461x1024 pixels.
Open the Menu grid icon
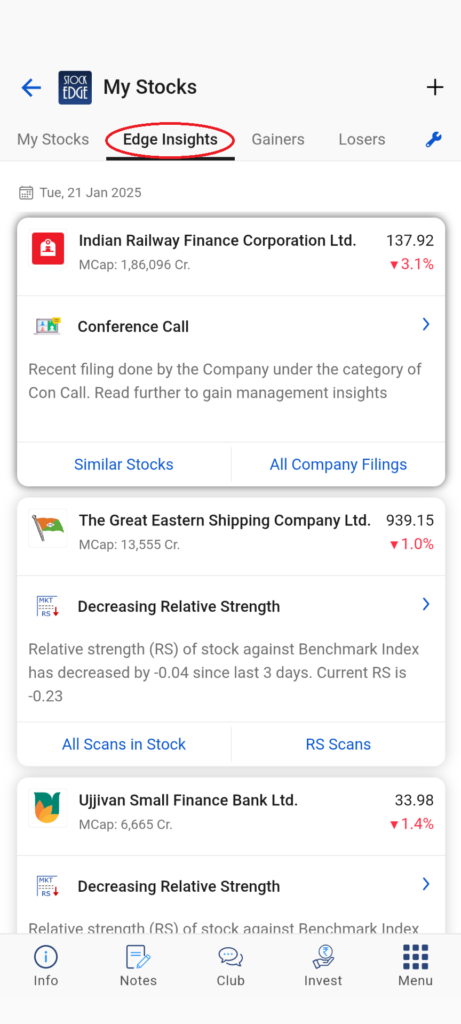tap(415, 966)
